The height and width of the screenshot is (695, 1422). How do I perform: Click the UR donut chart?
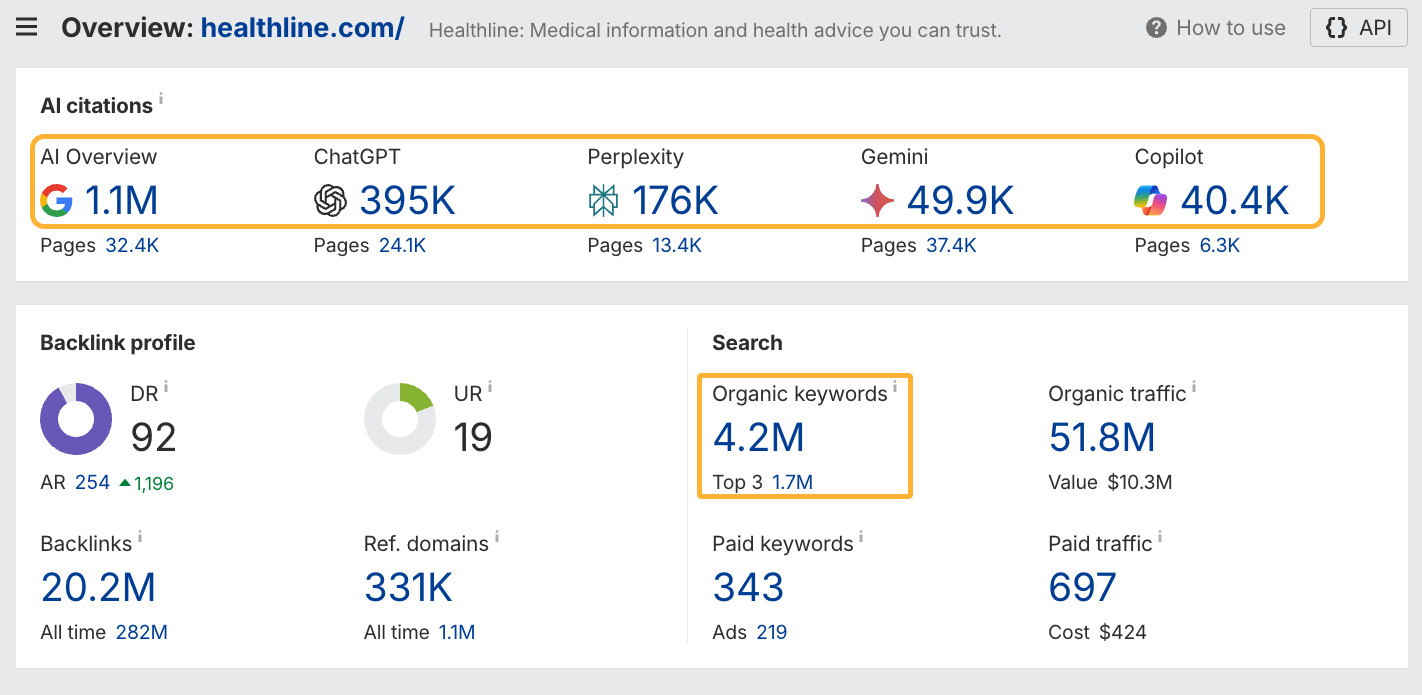[x=400, y=419]
